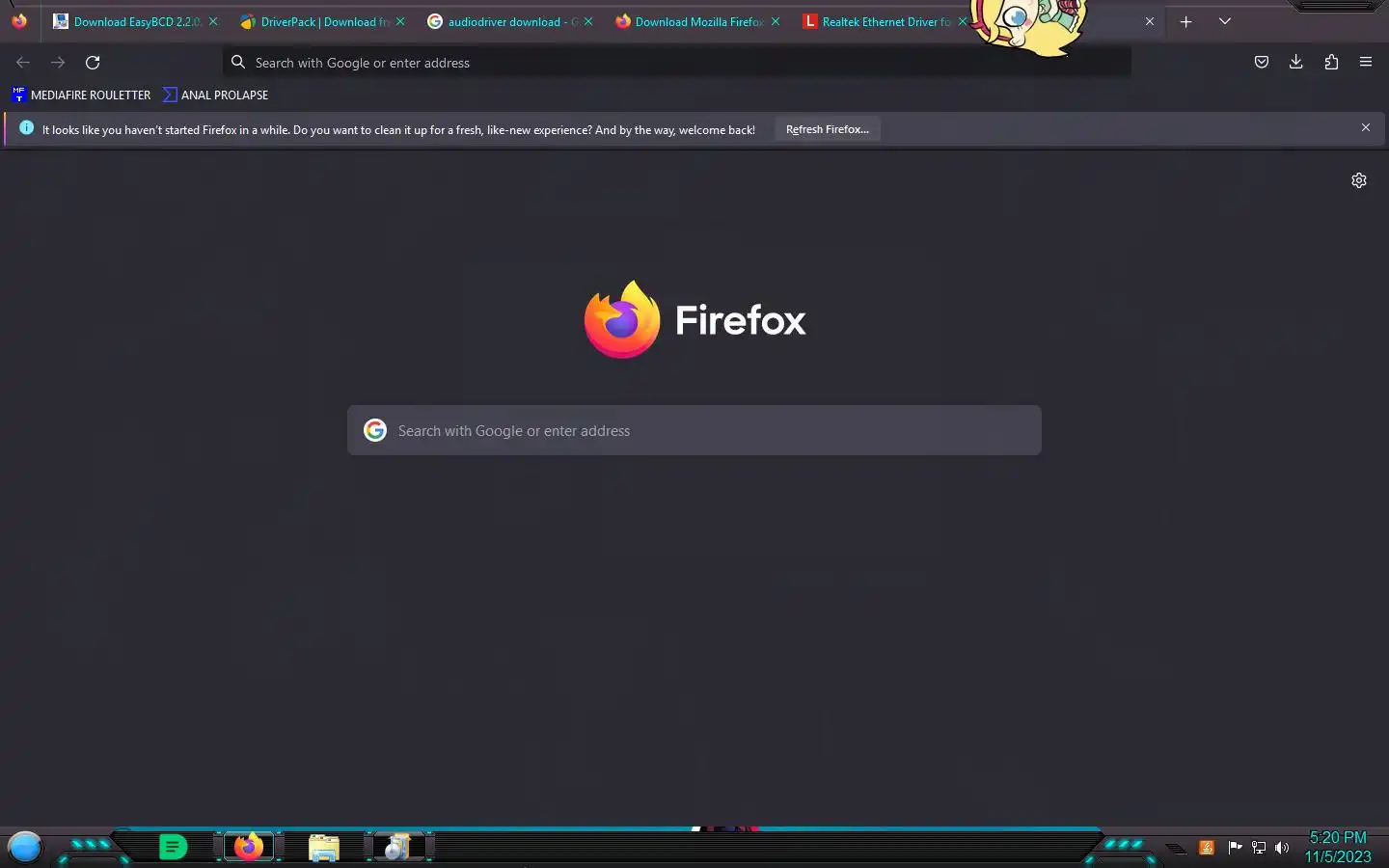
Task: Open the second bookmark in bookmarks toolbar
Action: click(x=216, y=95)
